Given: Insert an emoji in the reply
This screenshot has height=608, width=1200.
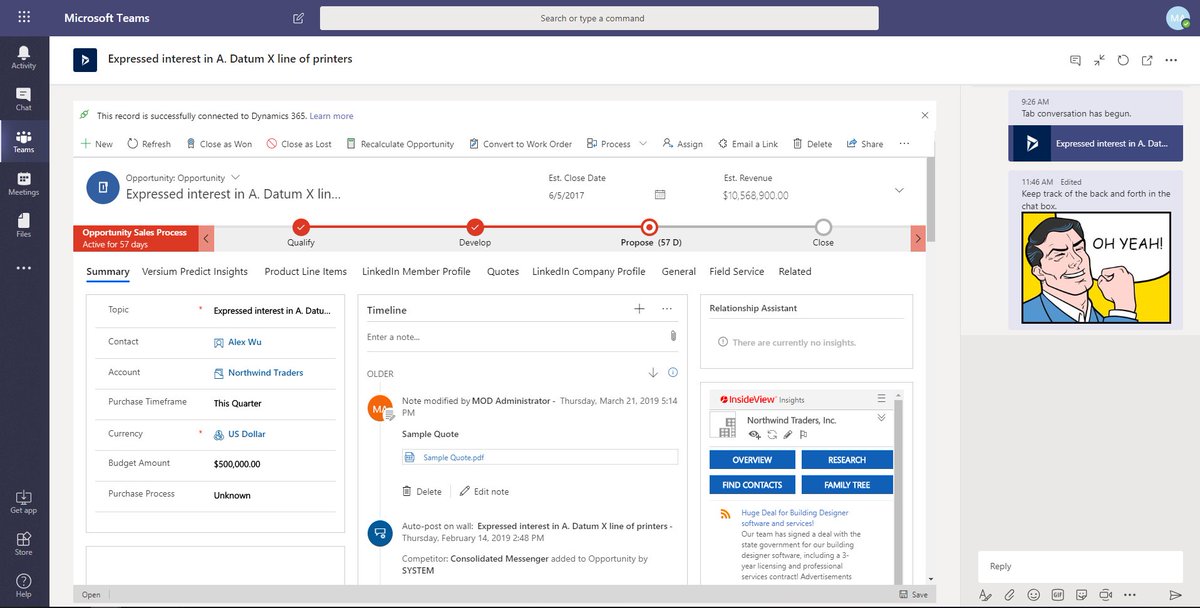Looking at the screenshot, I should 1035,594.
